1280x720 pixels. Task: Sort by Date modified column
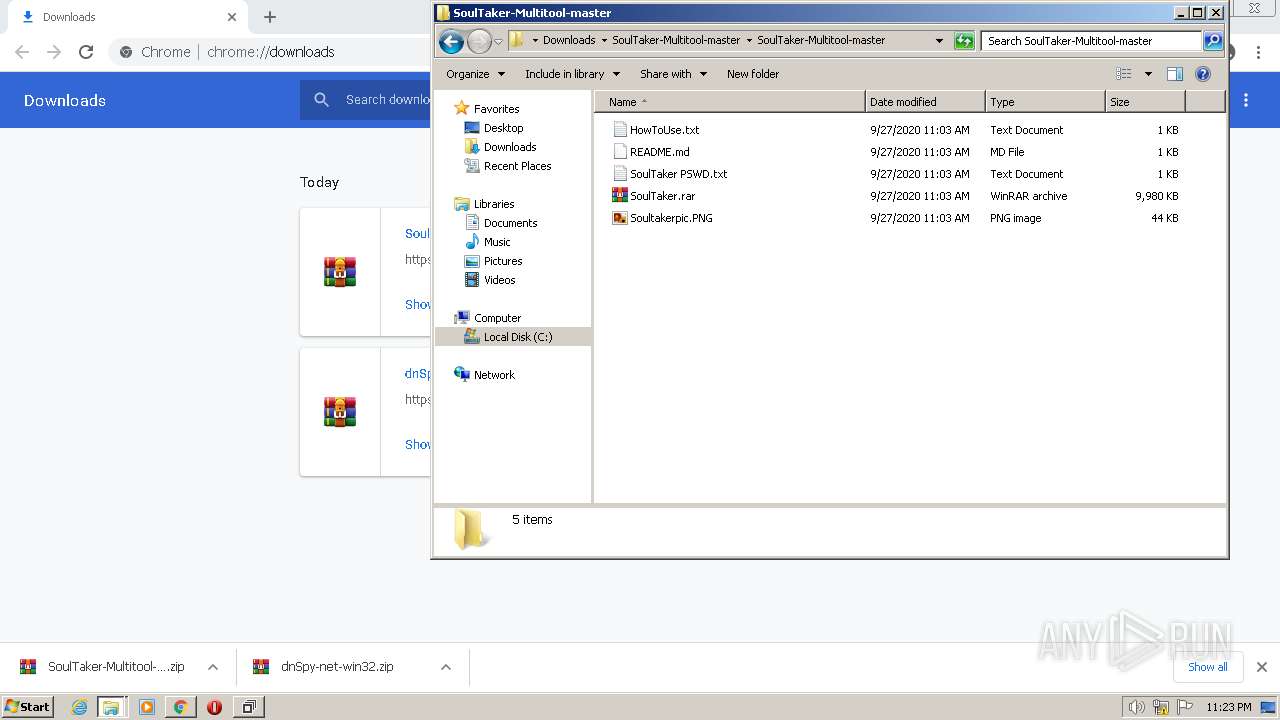pyautogui.click(x=925, y=102)
